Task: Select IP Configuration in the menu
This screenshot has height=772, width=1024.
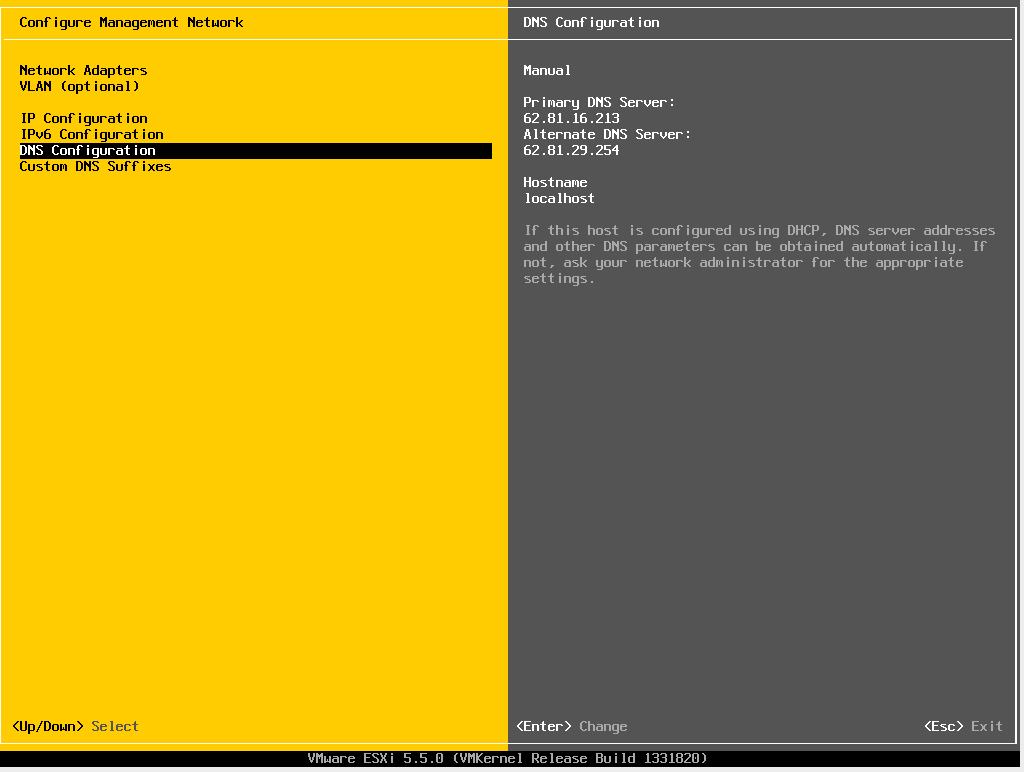Action: (x=83, y=118)
